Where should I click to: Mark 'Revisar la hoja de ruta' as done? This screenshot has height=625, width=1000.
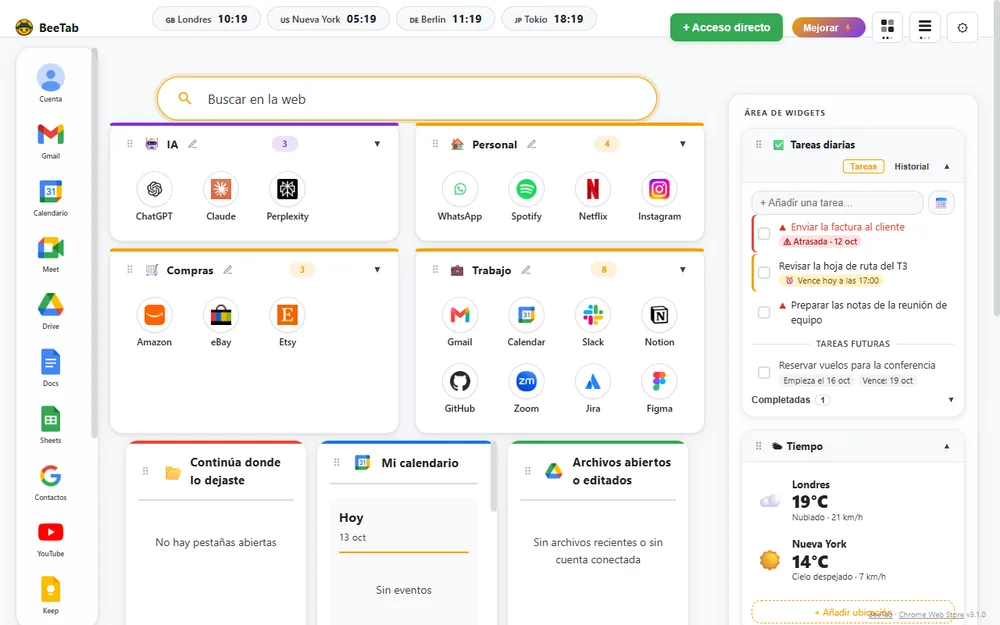(763, 273)
